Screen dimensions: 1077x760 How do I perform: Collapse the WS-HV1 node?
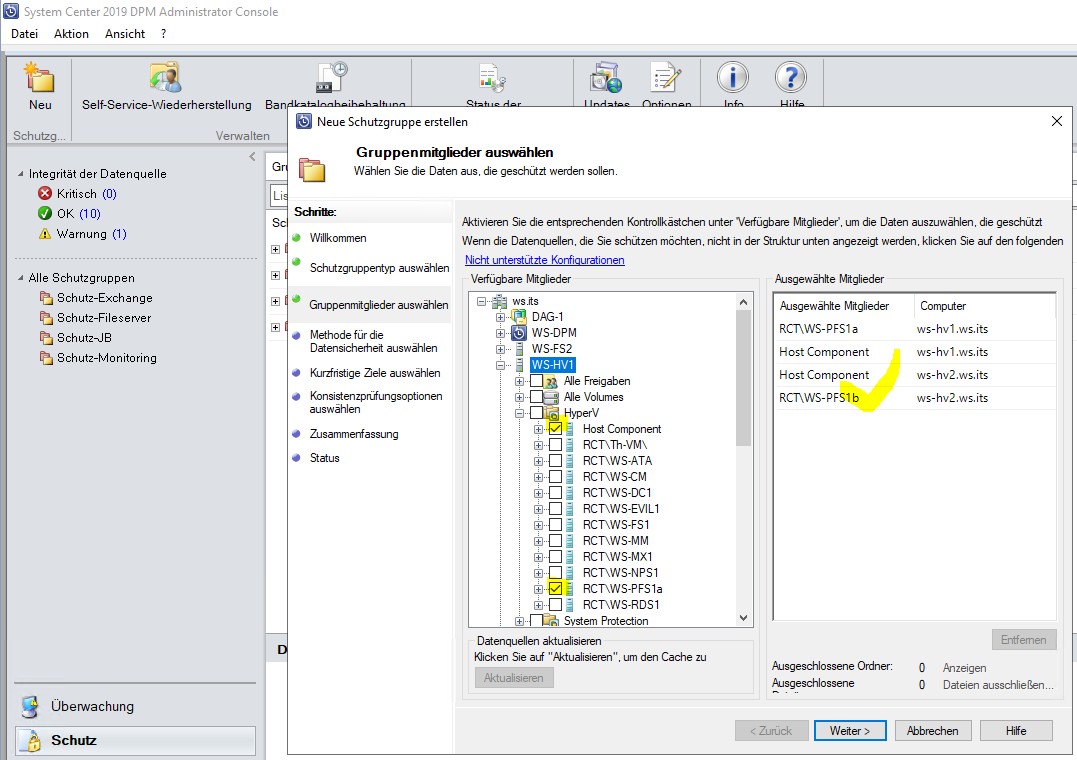click(500, 364)
